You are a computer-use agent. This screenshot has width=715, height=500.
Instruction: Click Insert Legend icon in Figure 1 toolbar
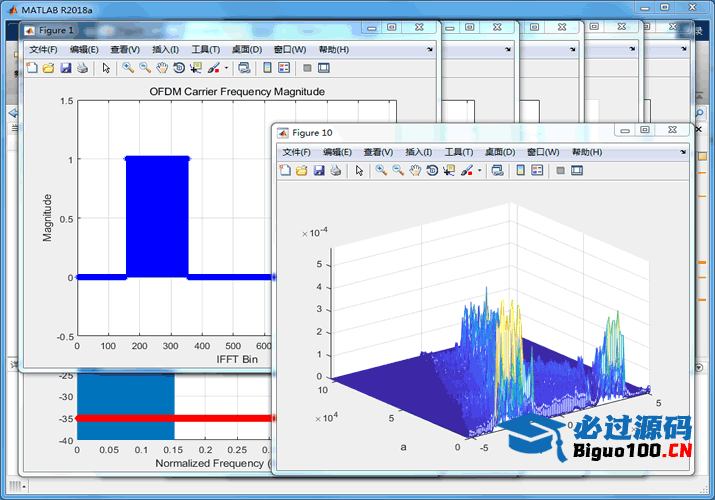284,68
